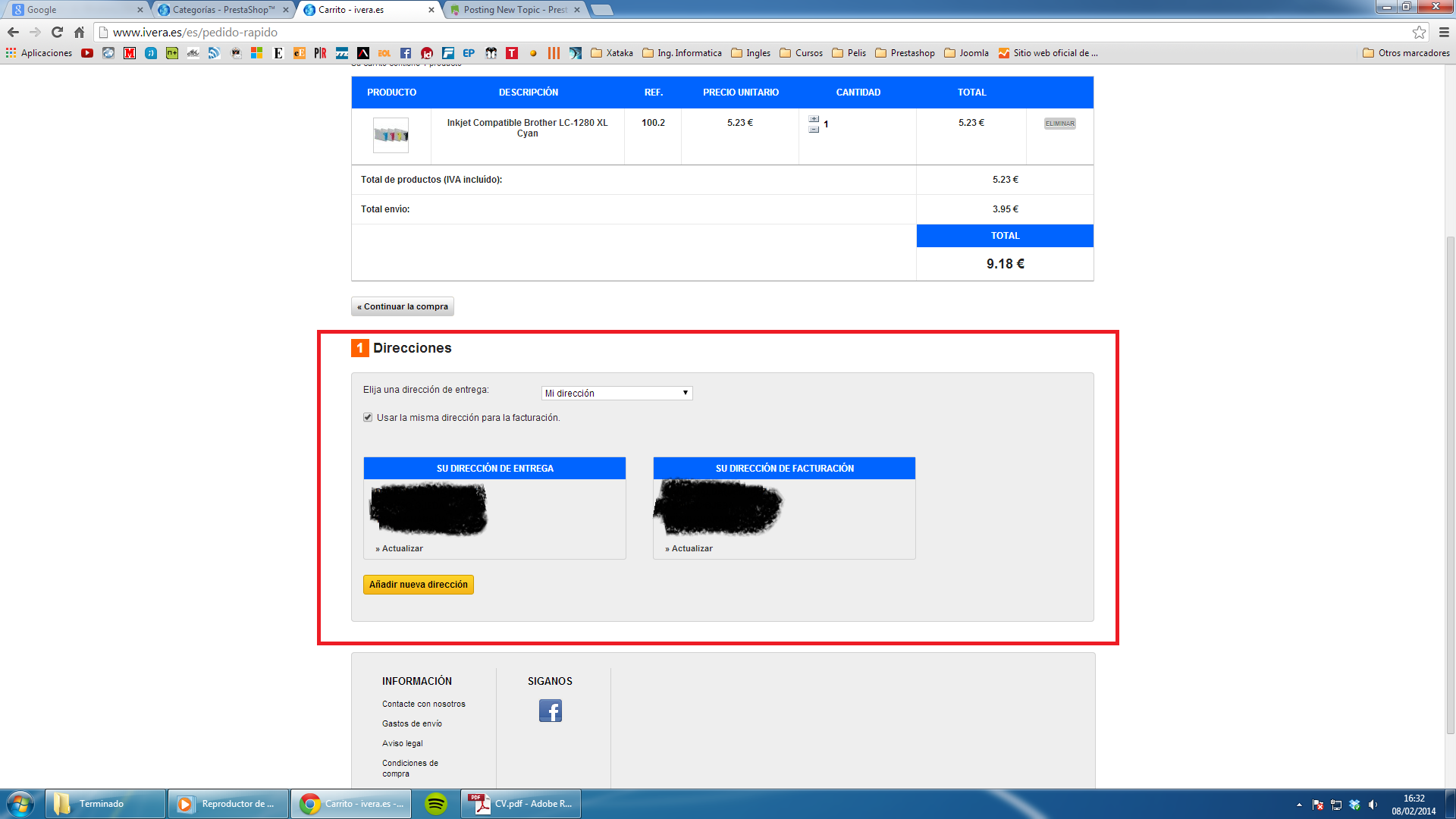The width and height of the screenshot is (1456, 819).
Task: Open the Prestashop bookmarks folder
Action: pos(905,53)
